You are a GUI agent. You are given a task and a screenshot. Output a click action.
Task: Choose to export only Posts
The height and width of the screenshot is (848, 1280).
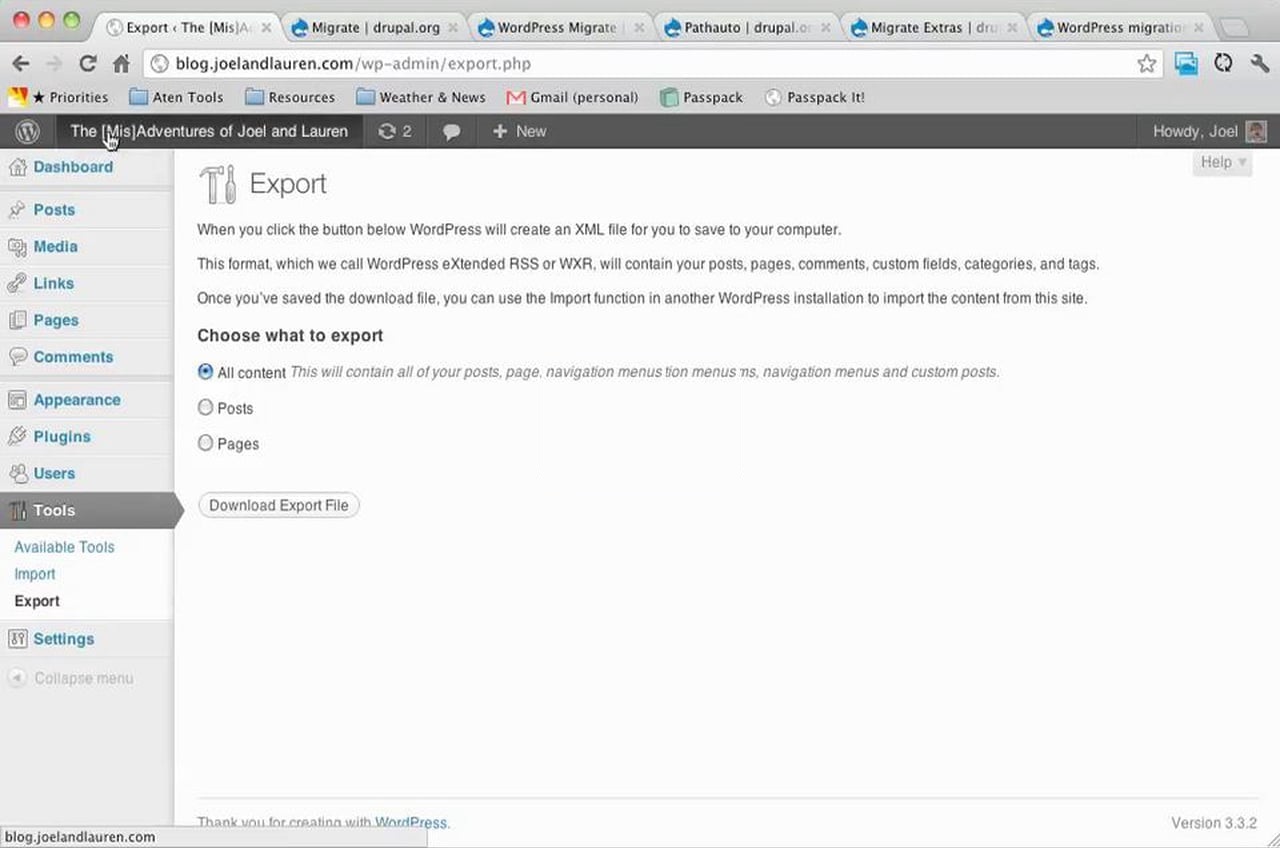[x=205, y=408]
